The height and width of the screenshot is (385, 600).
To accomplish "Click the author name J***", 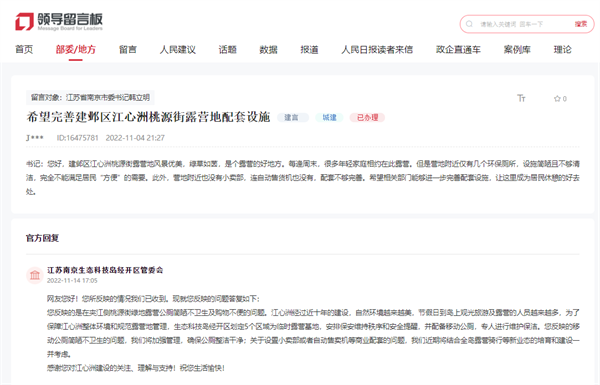I will click(35, 138).
